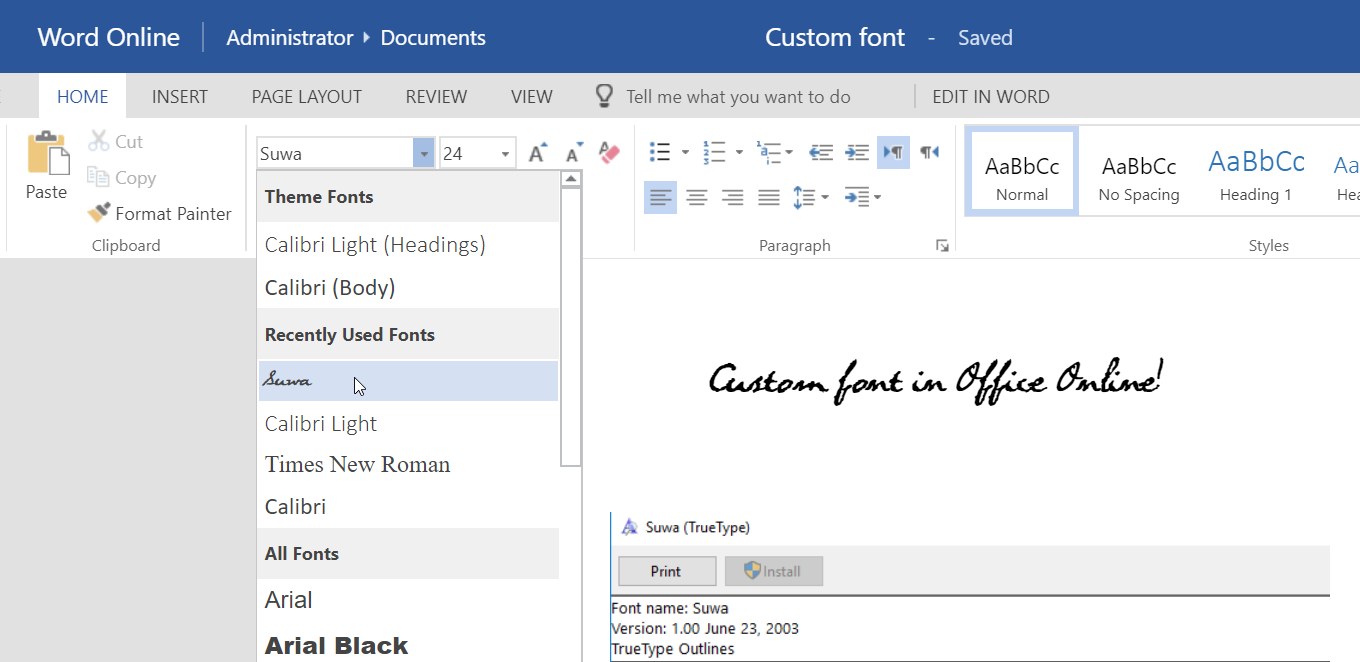Select Suwa in recently used fonts

point(408,381)
